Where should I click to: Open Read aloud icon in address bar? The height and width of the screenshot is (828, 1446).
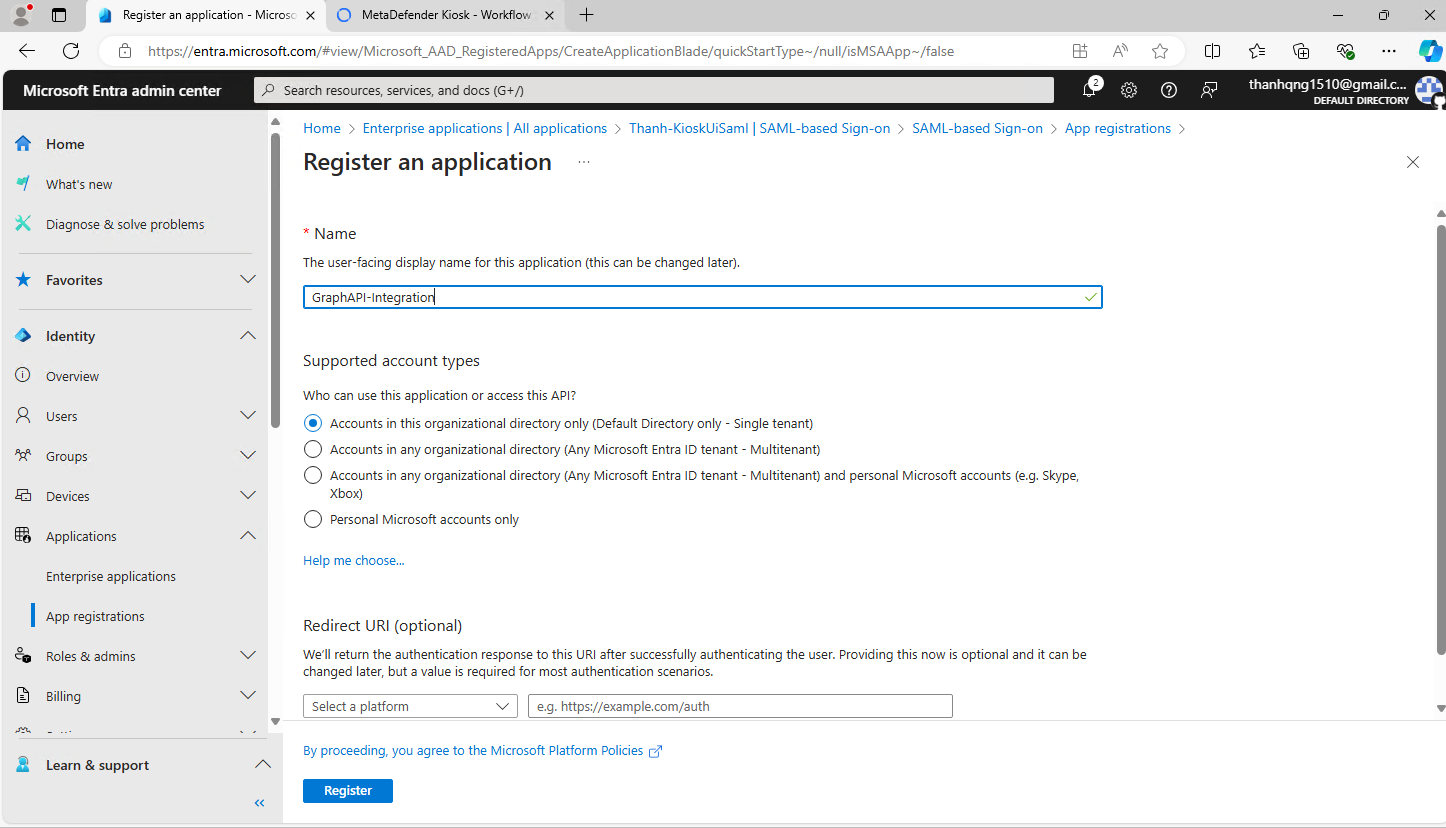point(1120,51)
